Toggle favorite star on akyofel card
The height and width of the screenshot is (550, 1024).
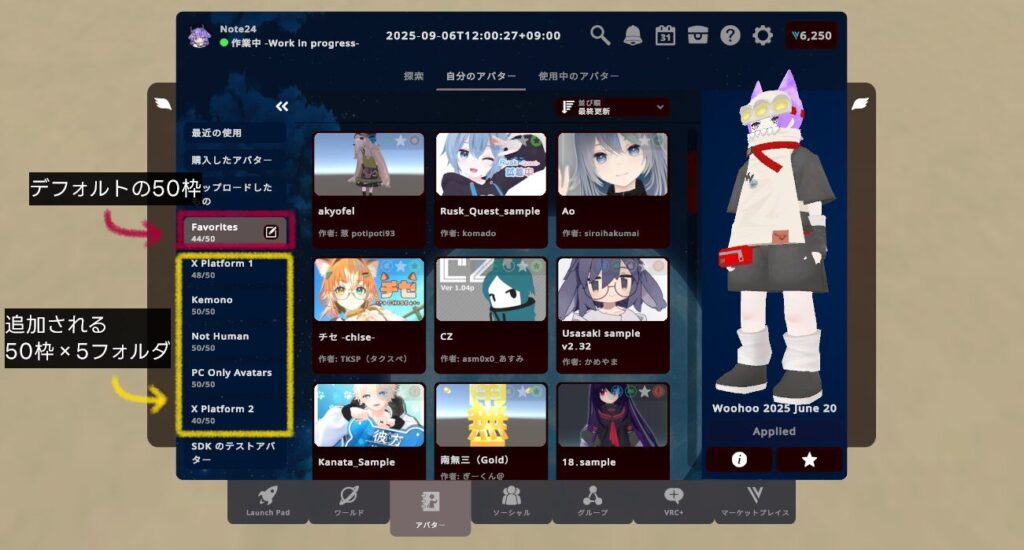[x=400, y=140]
